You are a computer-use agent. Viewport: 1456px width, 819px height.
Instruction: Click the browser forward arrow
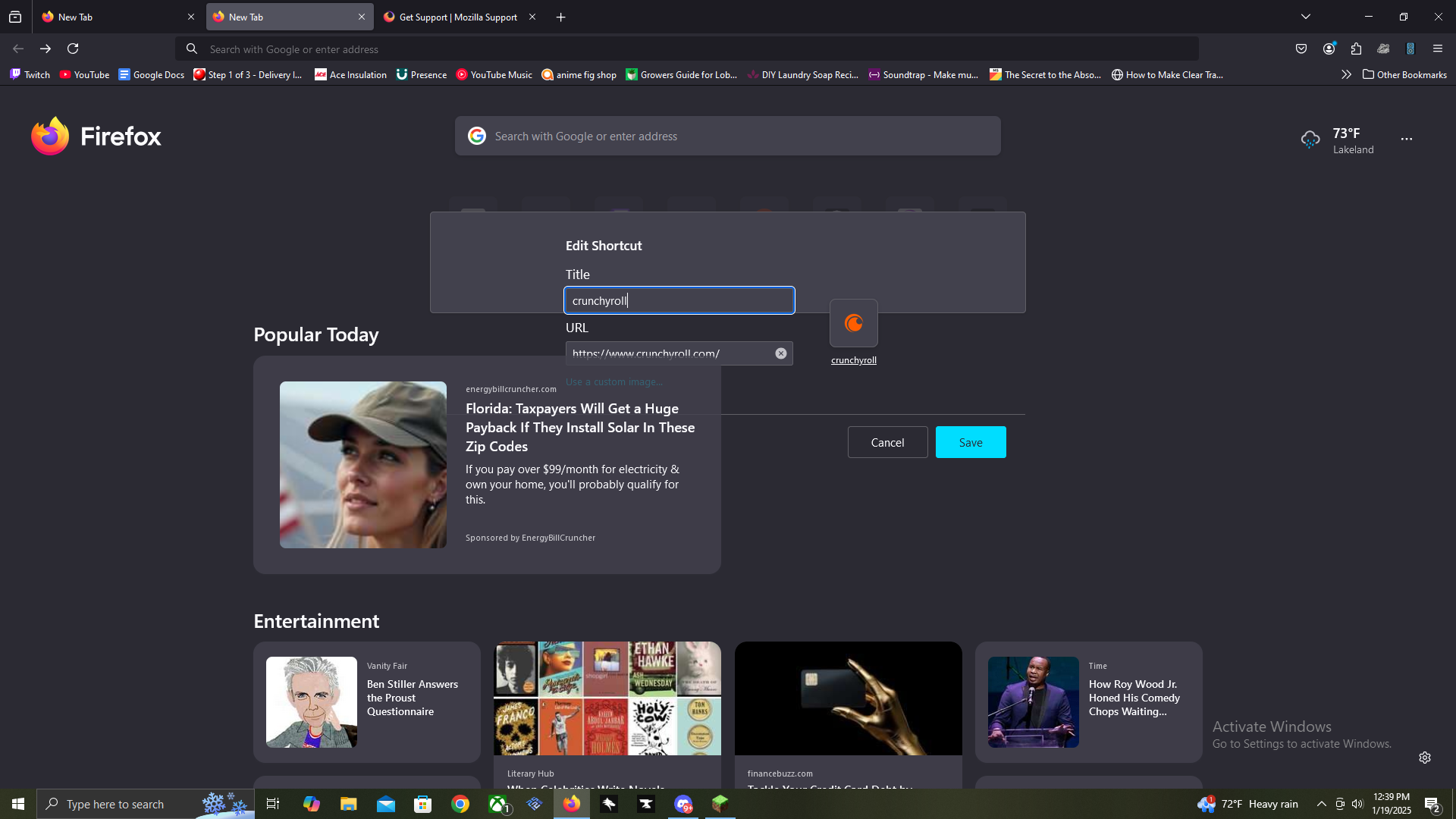tap(45, 49)
